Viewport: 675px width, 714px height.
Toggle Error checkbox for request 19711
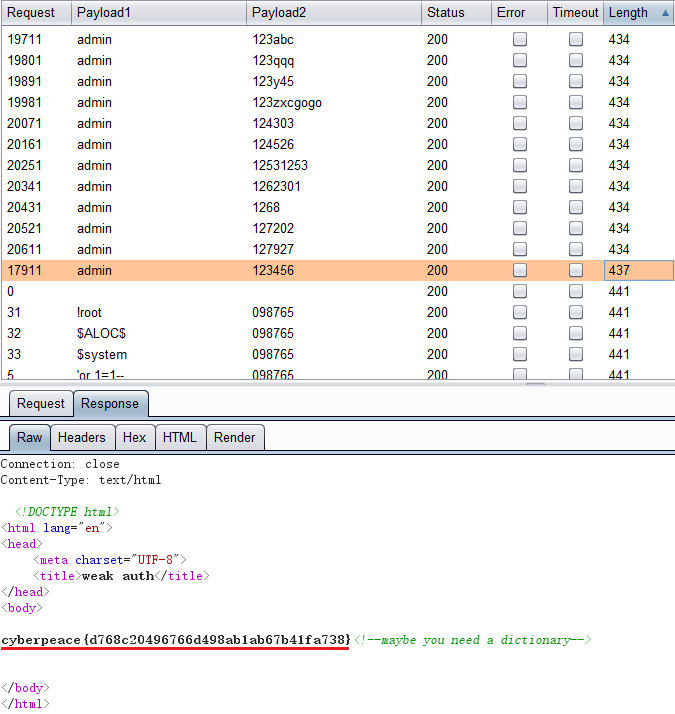point(520,39)
